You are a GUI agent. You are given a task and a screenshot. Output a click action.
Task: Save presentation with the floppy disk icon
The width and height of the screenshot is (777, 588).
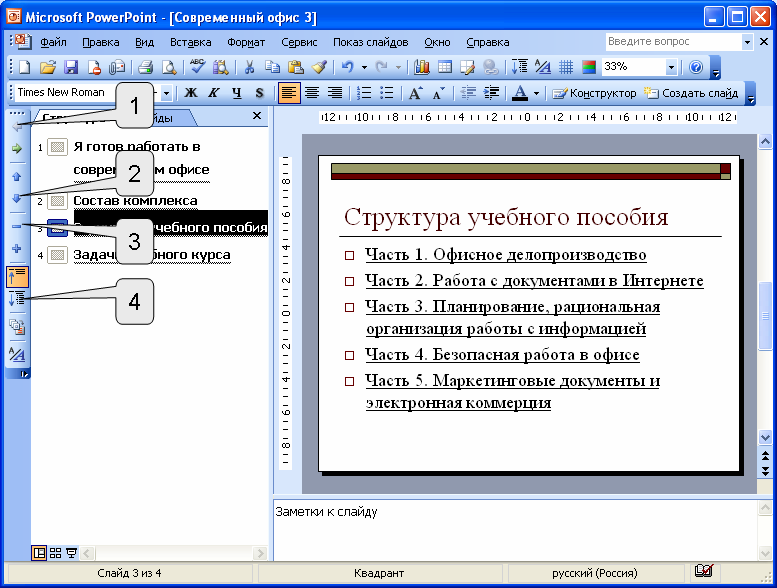[71, 67]
